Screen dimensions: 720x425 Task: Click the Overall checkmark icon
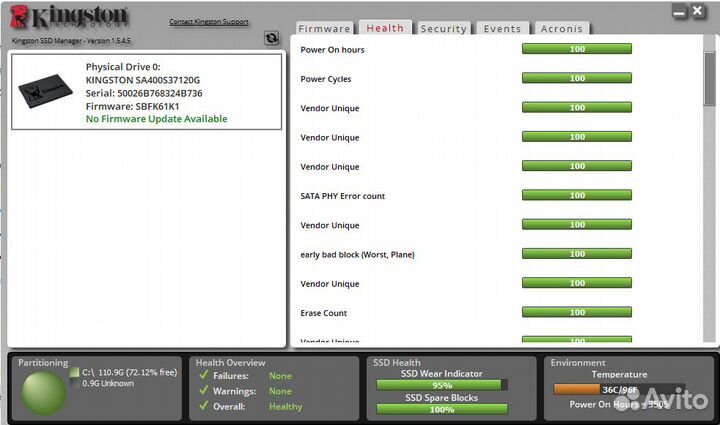click(204, 406)
